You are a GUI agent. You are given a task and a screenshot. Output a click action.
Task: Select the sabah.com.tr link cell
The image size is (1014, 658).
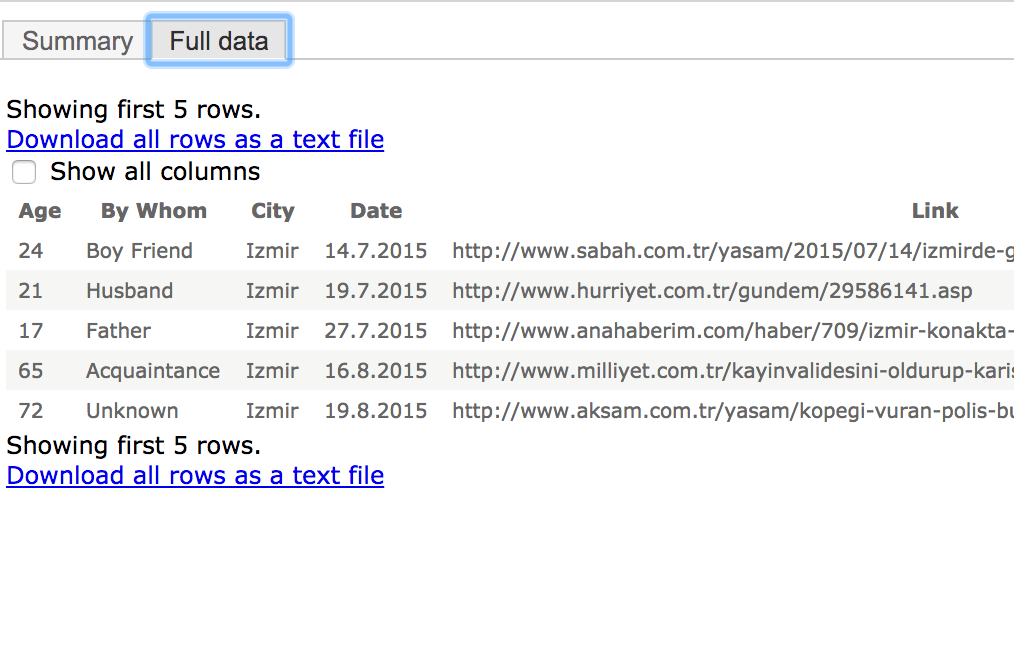click(733, 251)
